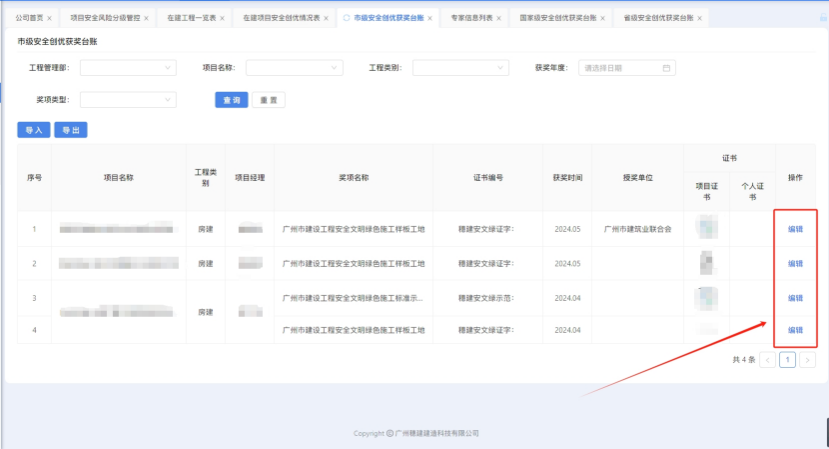Open project certificate thumbnail in row 1
829x449 pixels.
[706, 228]
